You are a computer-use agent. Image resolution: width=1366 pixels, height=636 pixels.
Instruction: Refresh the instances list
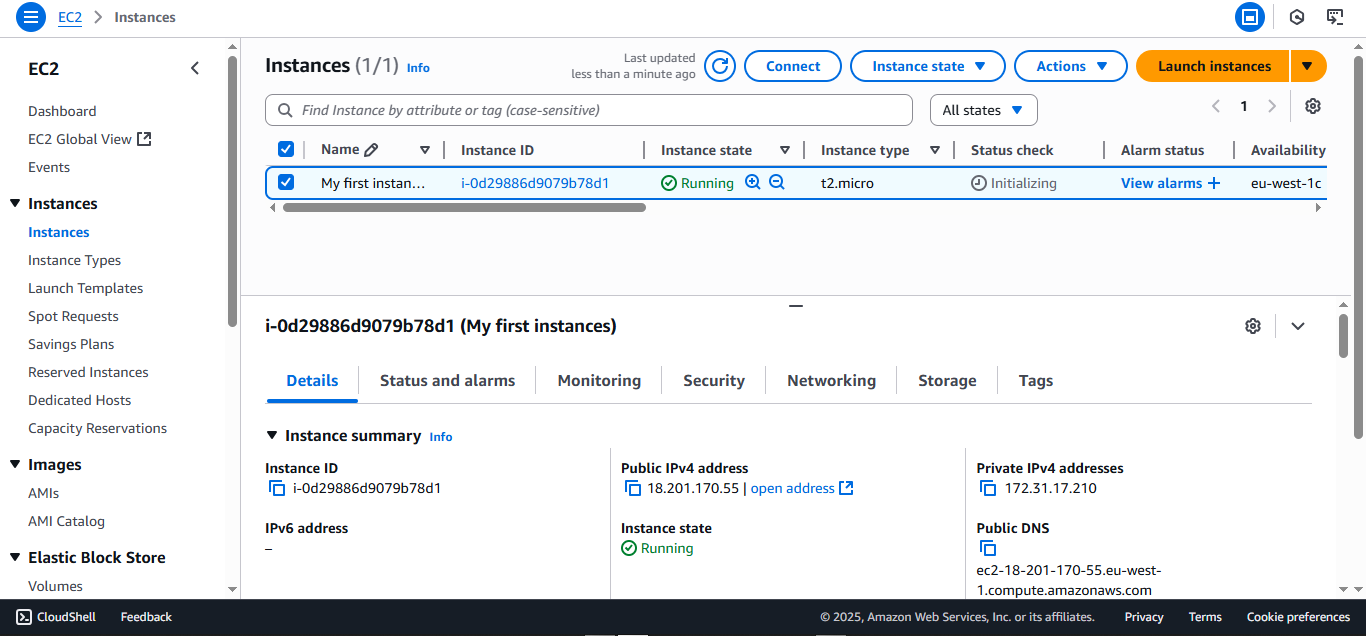pos(719,65)
